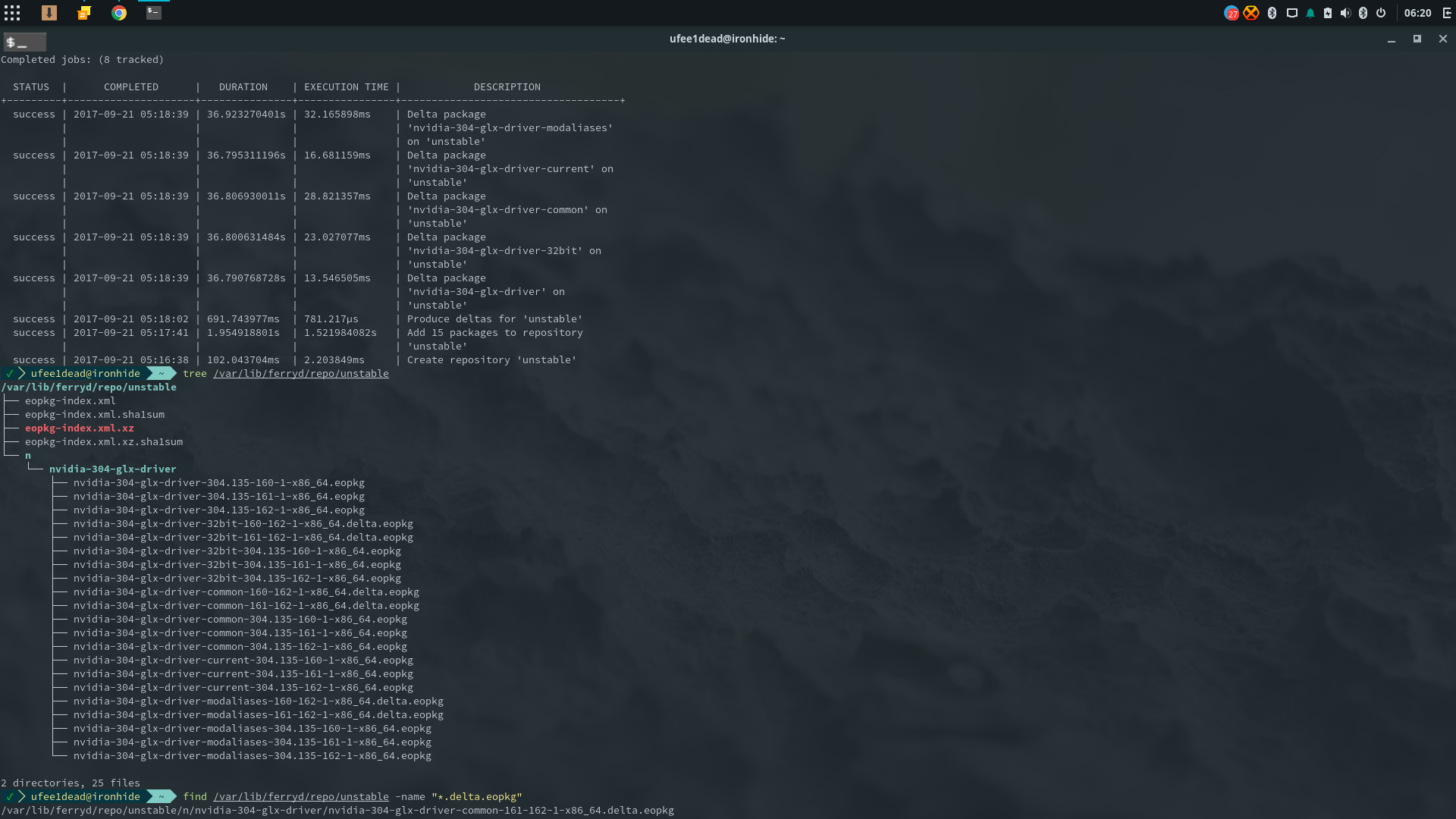Open the orange hexagon X tray icon
The width and height of the screenshot is (1456, 819).
pyautogui.click(x=1251, y=13)
